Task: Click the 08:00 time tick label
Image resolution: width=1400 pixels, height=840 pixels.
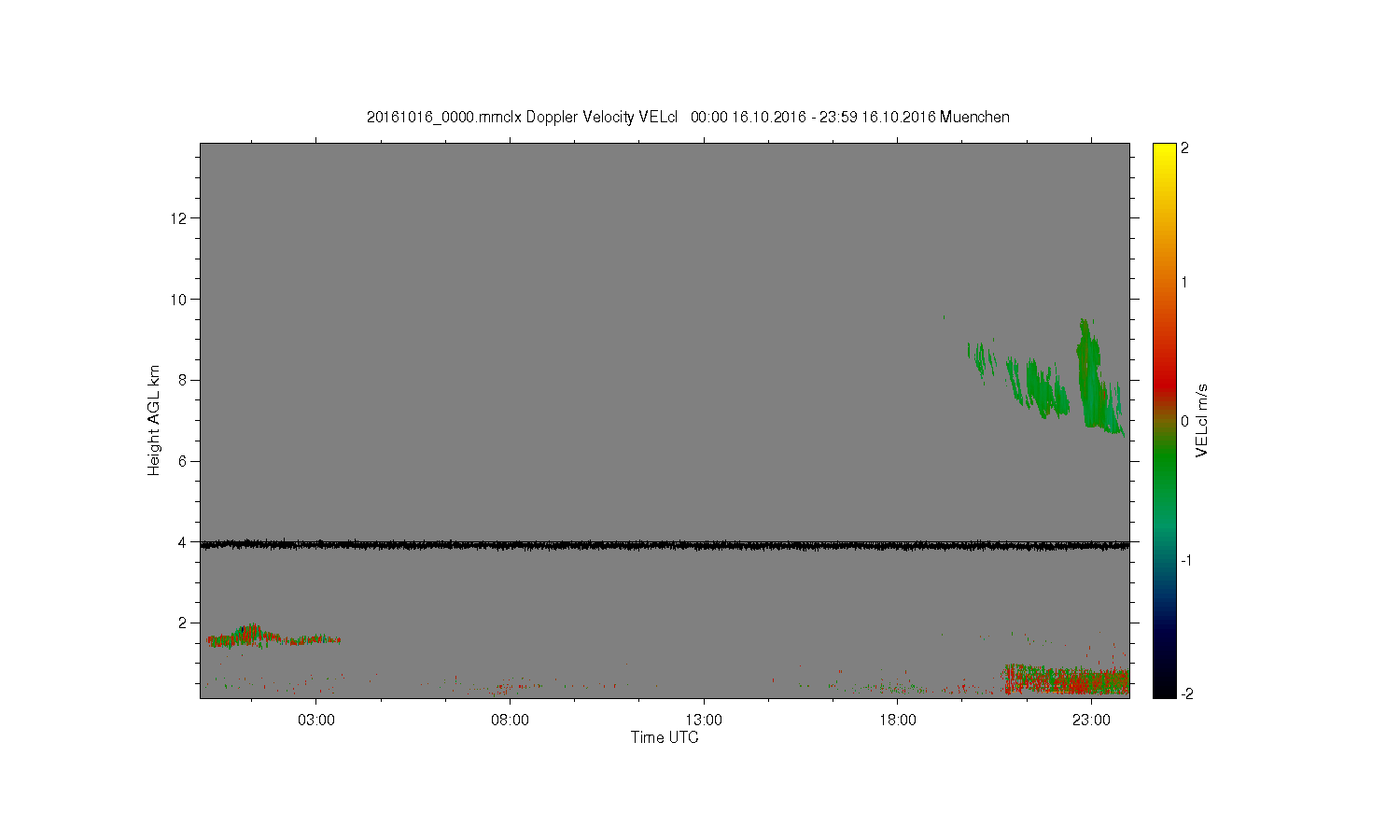Action: (x=510, y=720)
